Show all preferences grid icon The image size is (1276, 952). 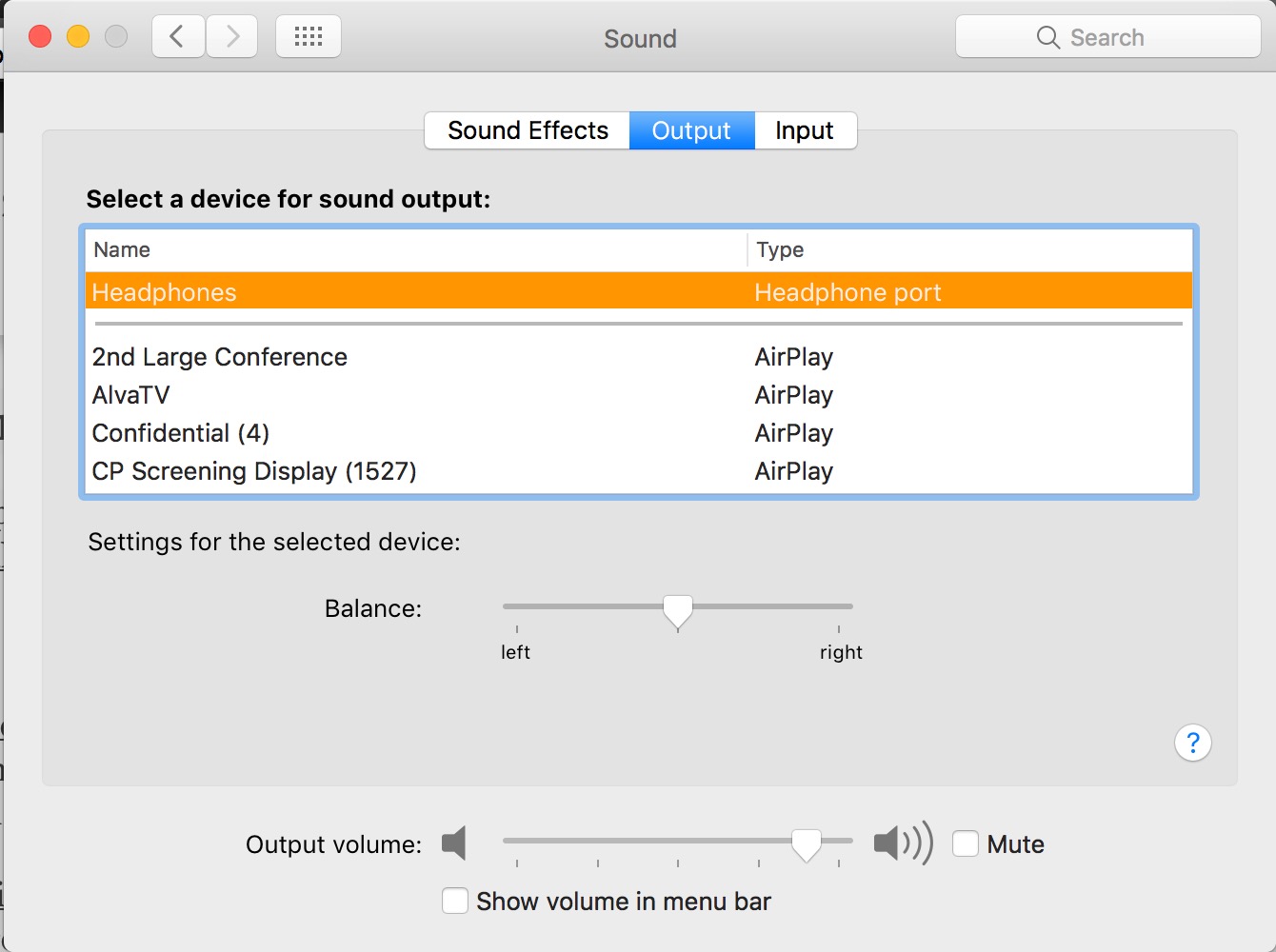pyautogui.click(x=309, y=37)
